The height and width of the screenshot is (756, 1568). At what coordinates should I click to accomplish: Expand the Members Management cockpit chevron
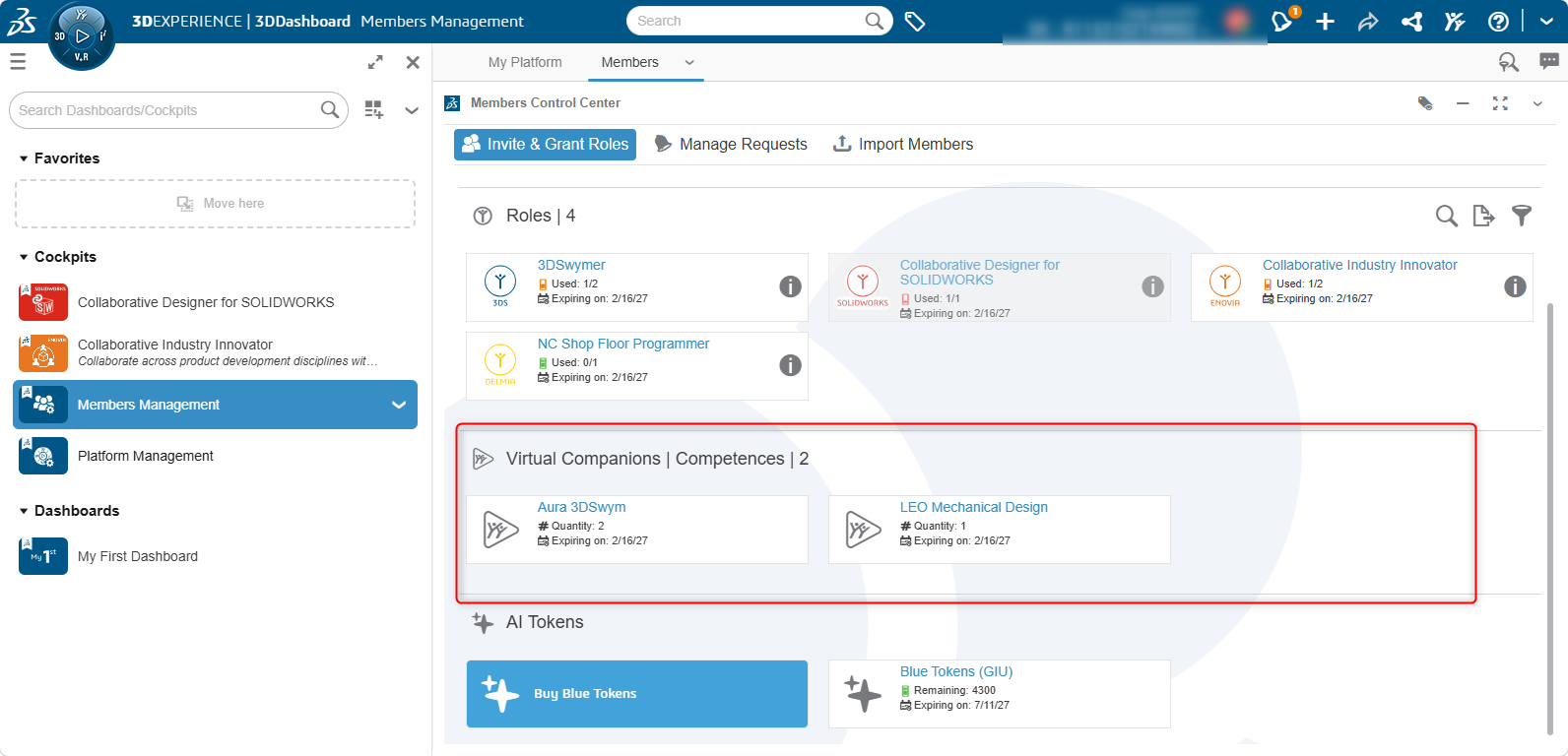coord(399,405)
